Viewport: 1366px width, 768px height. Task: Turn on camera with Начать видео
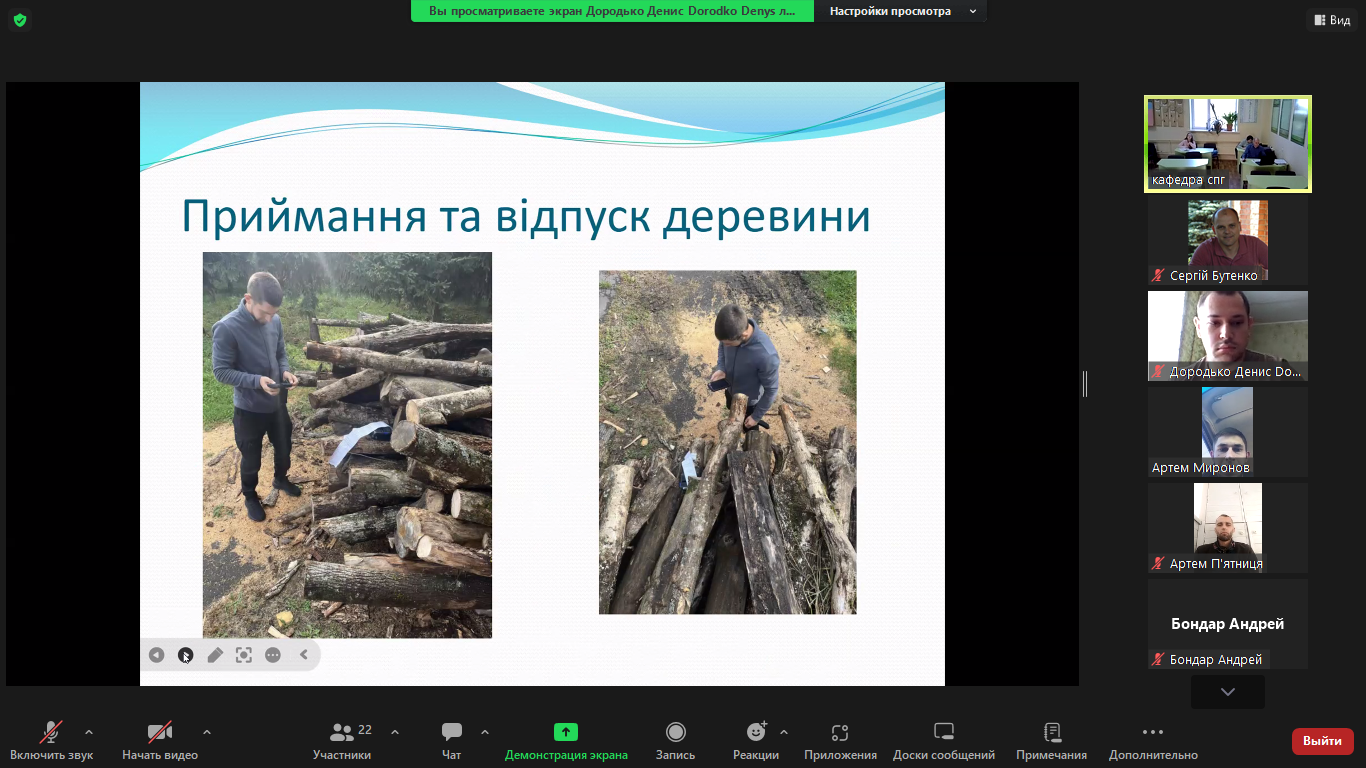click(x=160, y=740)
